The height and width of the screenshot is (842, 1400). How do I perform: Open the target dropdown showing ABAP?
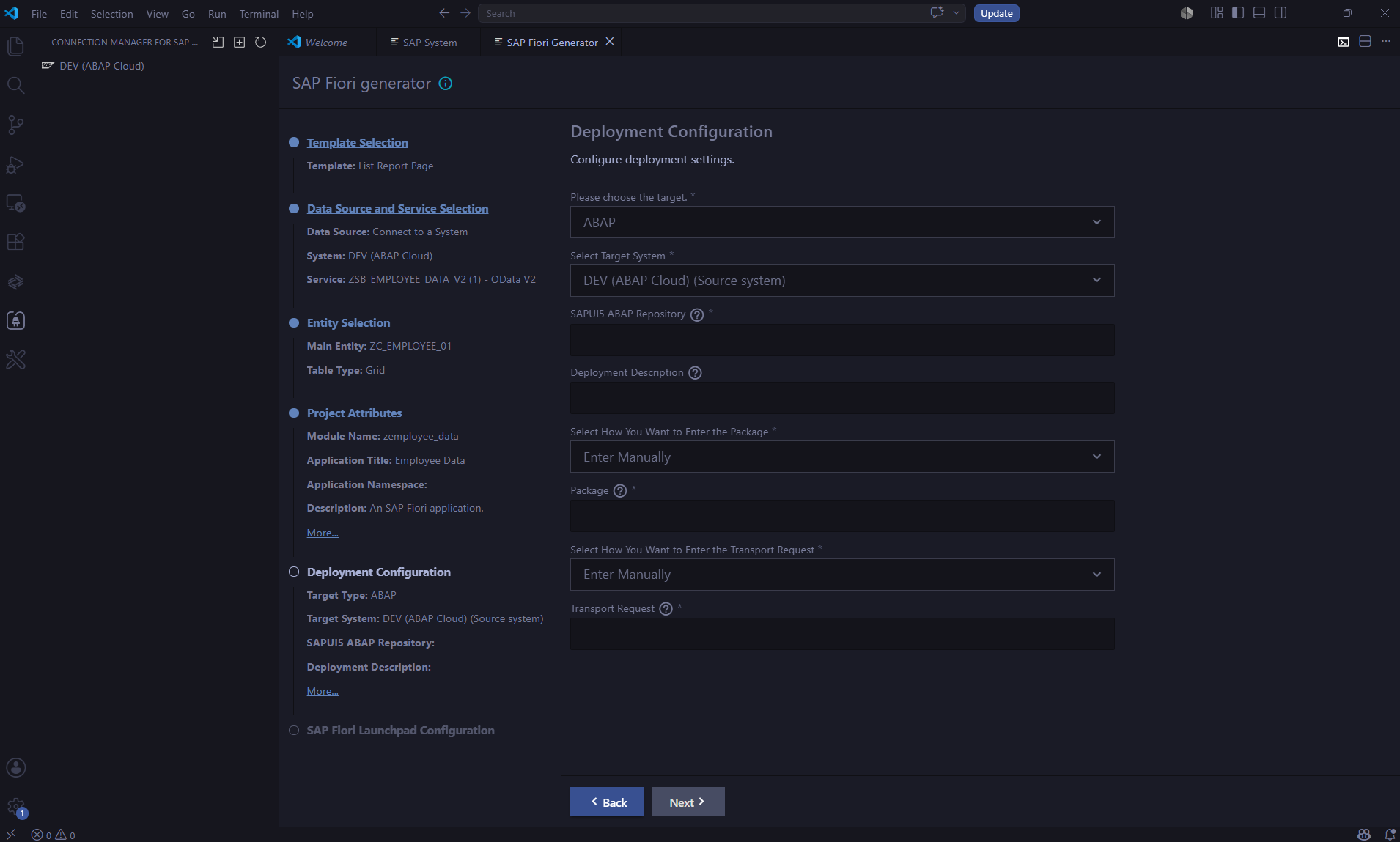842,222
